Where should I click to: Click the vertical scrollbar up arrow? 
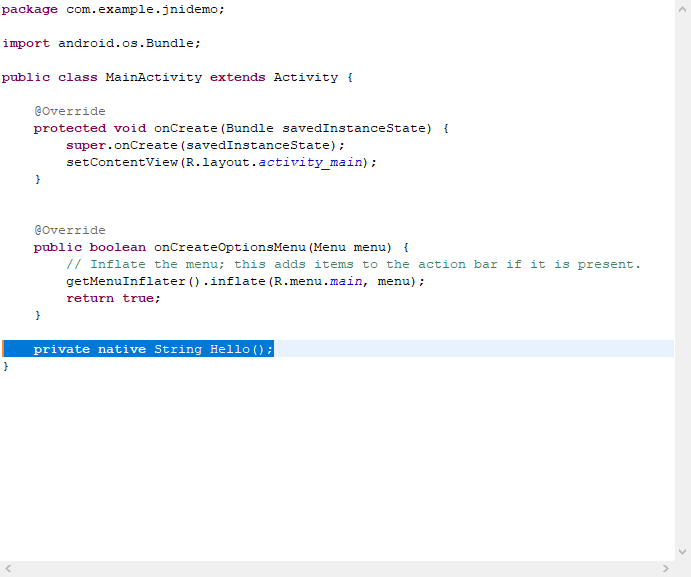coord(683,8)
